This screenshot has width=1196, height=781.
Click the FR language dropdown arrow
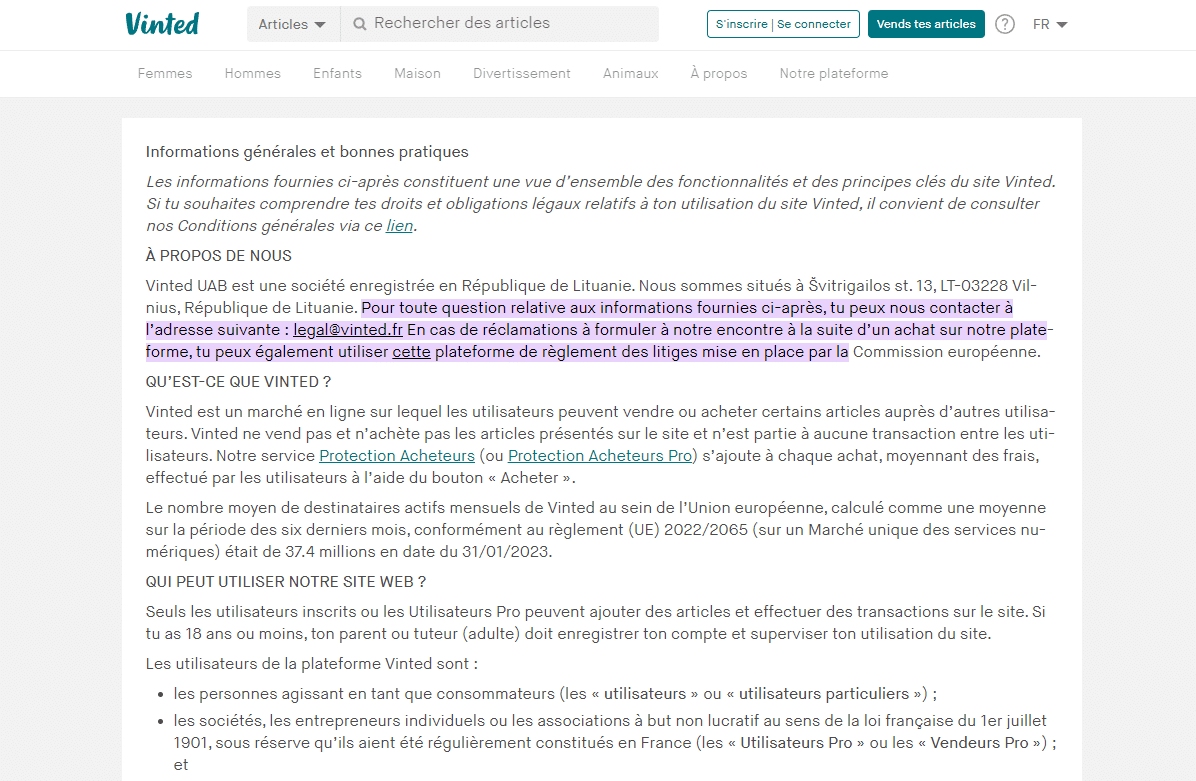click(x=1063, y=24)
